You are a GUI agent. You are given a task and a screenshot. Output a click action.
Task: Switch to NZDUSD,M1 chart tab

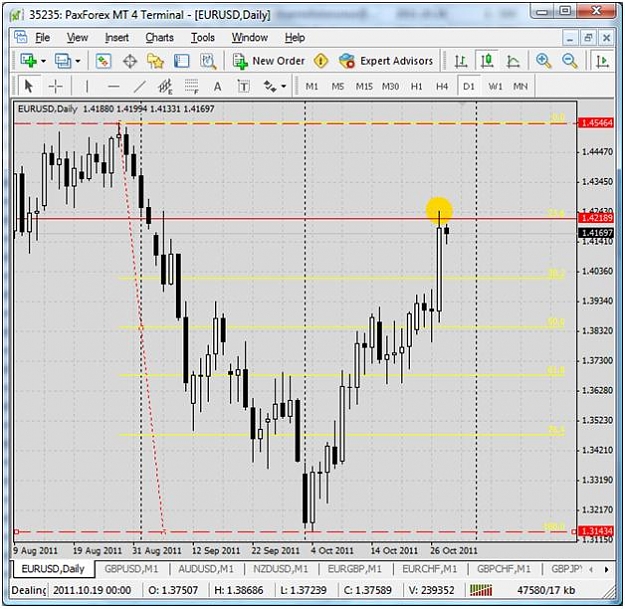point(281,569)
